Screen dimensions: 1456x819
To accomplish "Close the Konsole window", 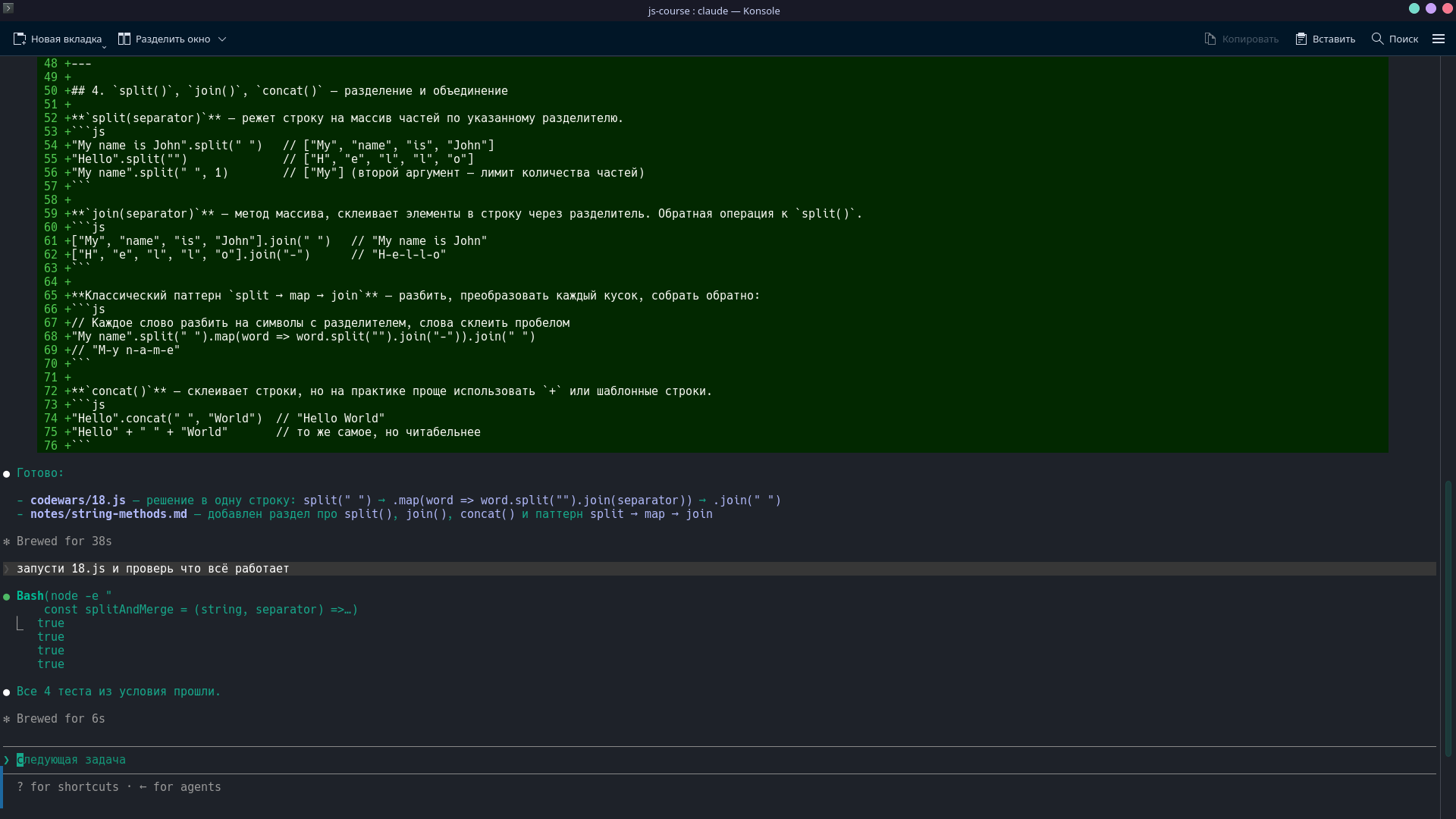I will 1448,8.
